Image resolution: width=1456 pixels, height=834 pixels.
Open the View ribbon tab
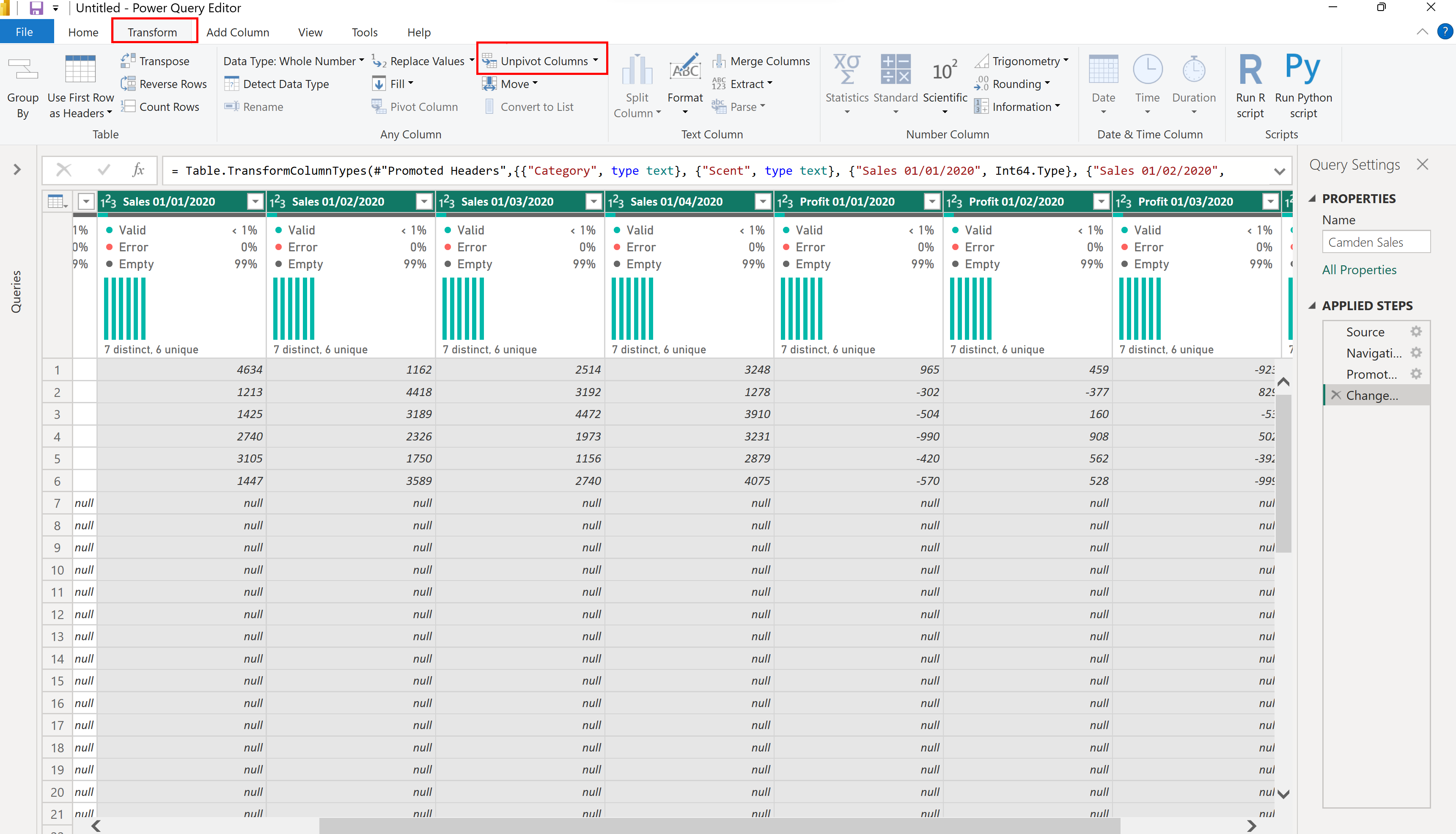310,32
